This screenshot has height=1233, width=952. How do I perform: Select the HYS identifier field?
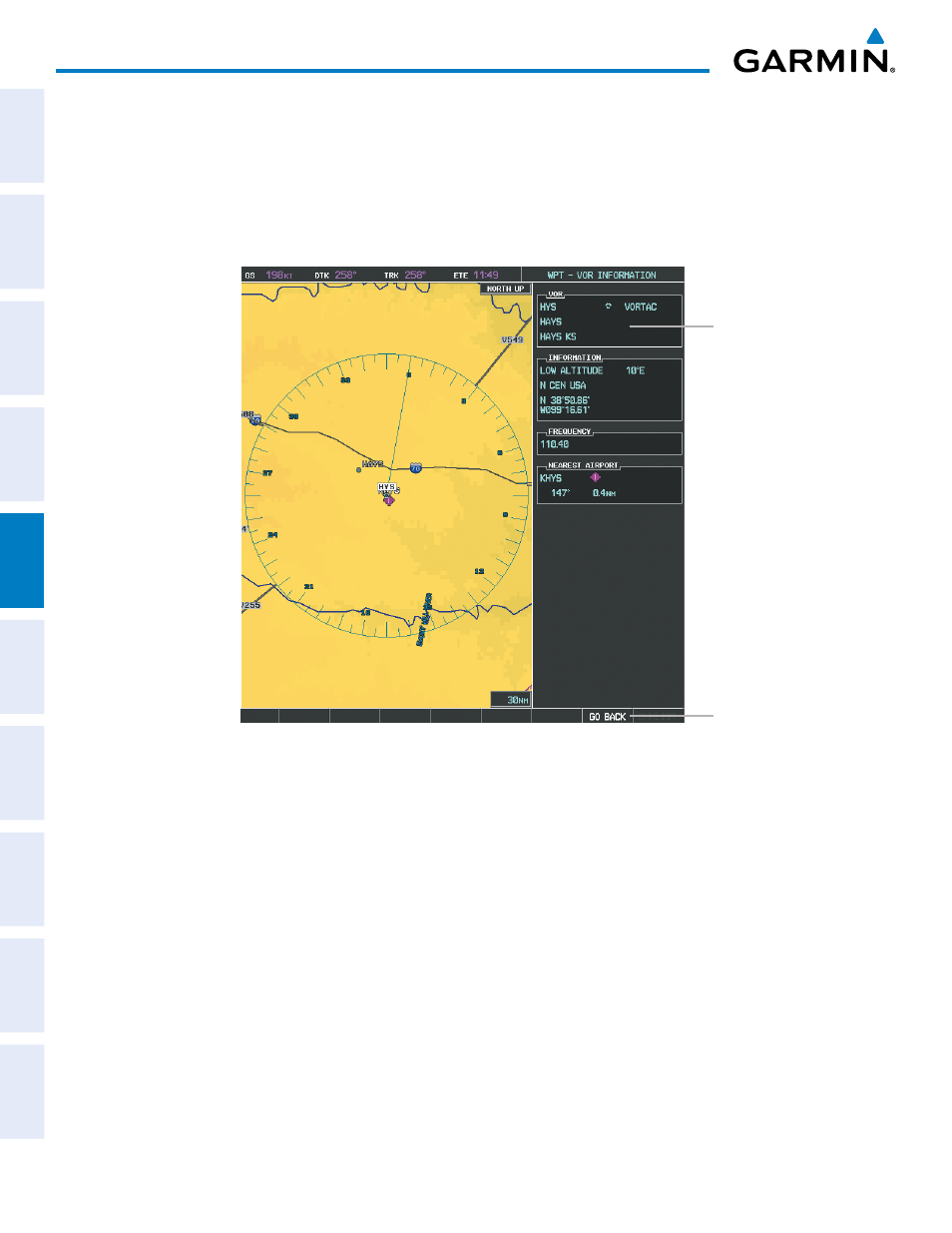coord(548,308)
